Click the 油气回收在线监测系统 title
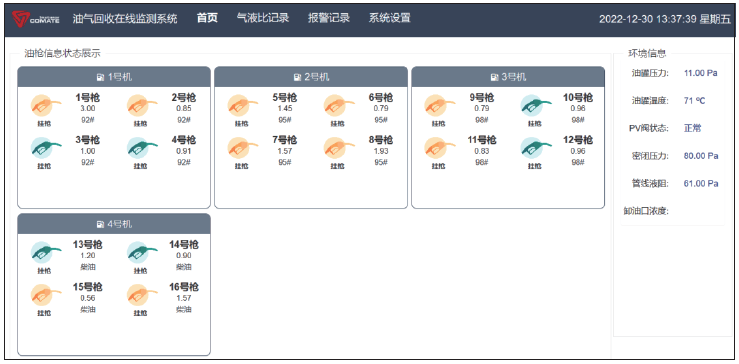Image resolution: width=739 pixels, height=364 pixels. point(125,19)
